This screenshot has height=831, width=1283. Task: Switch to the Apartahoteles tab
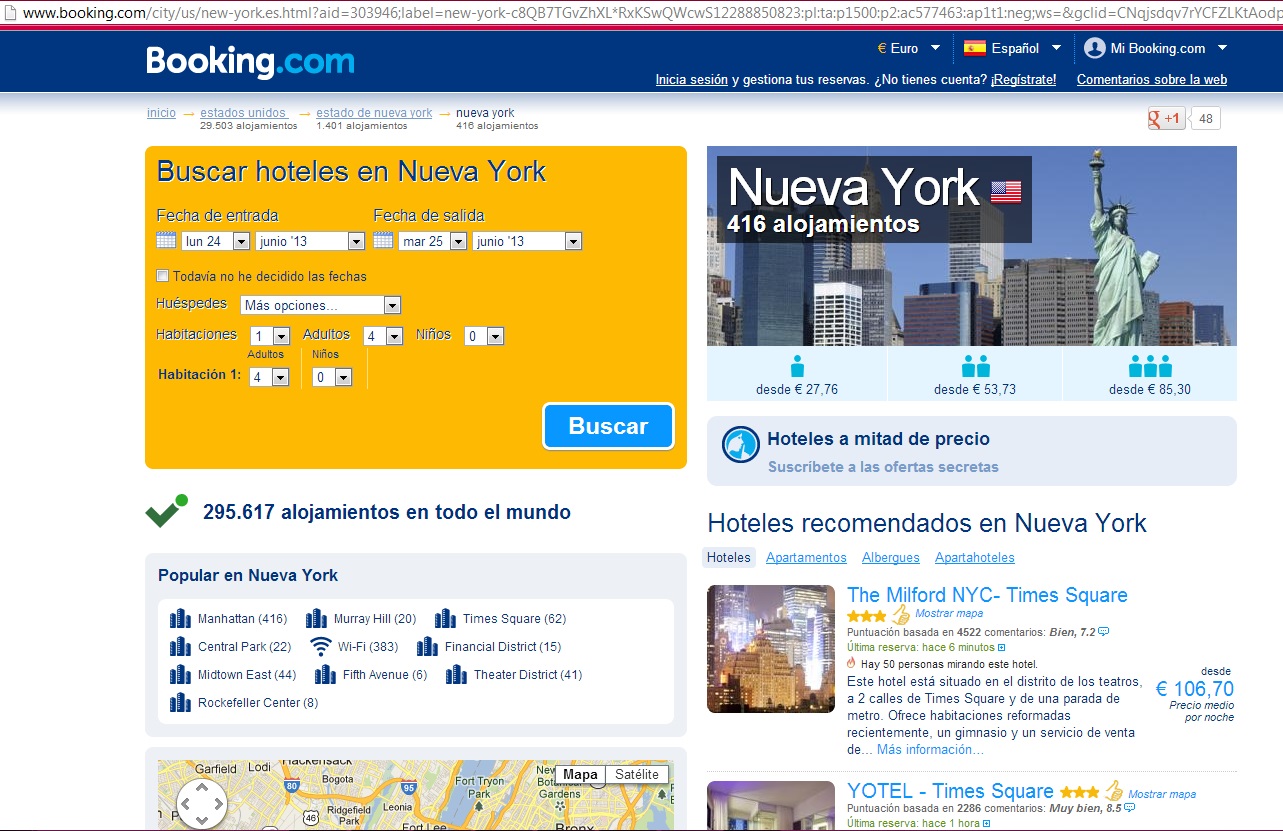click(x=975, y=558)
